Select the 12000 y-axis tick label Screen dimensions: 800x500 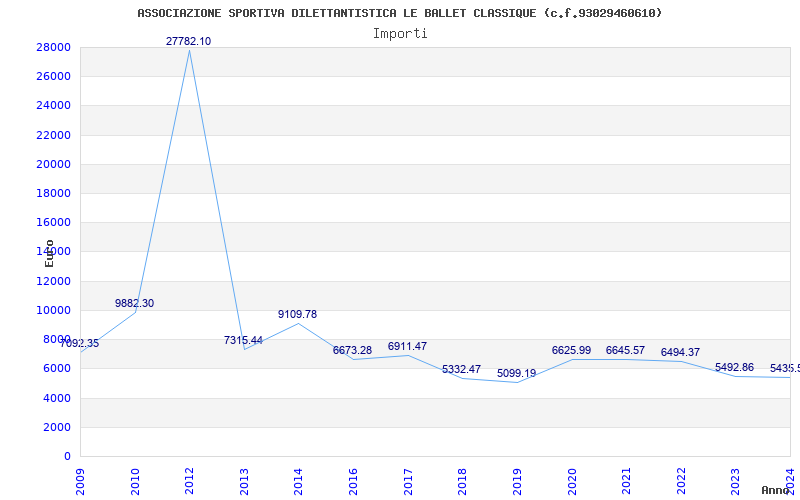coord(54,281)
